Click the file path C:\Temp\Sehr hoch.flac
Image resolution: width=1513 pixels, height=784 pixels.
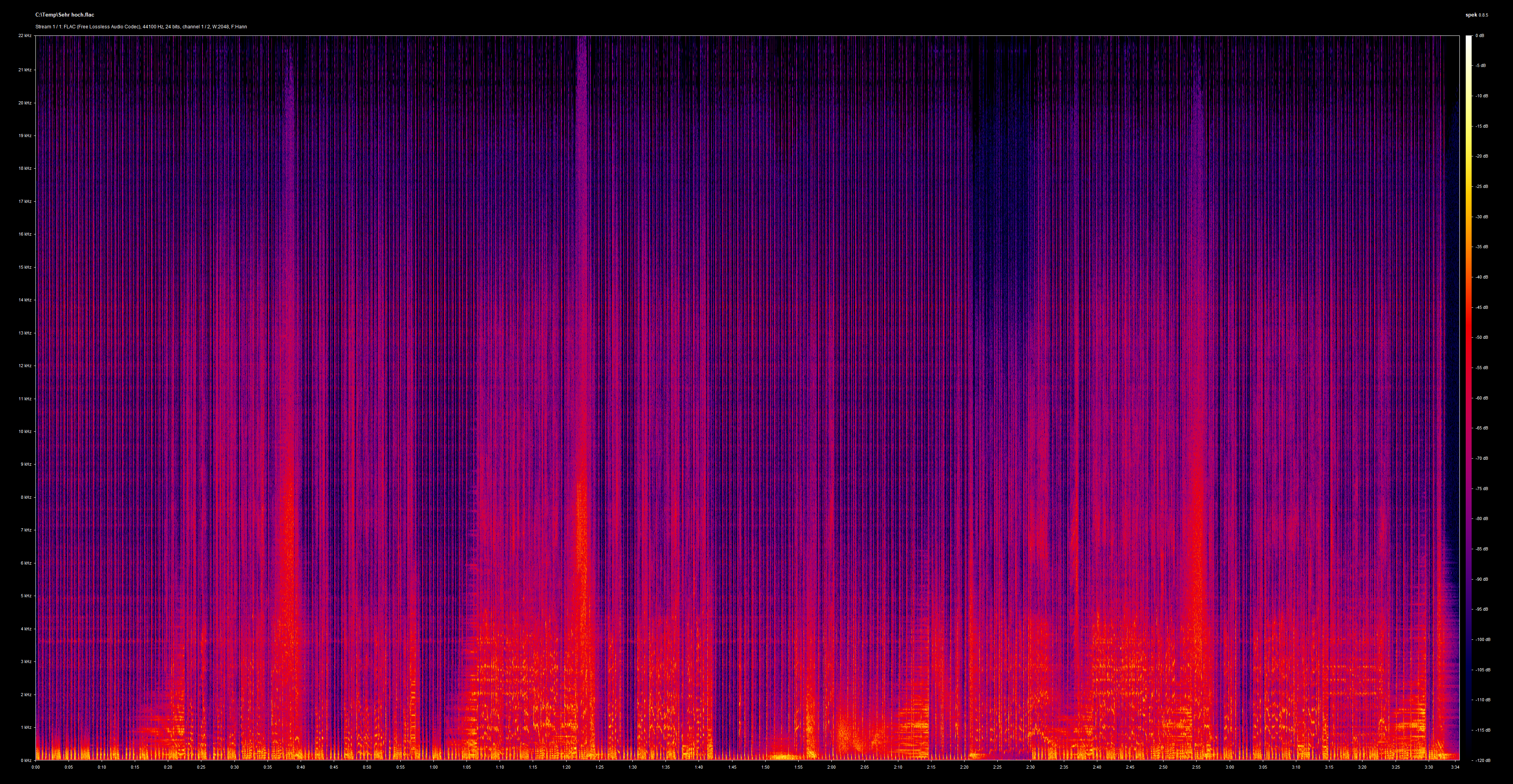65,14
